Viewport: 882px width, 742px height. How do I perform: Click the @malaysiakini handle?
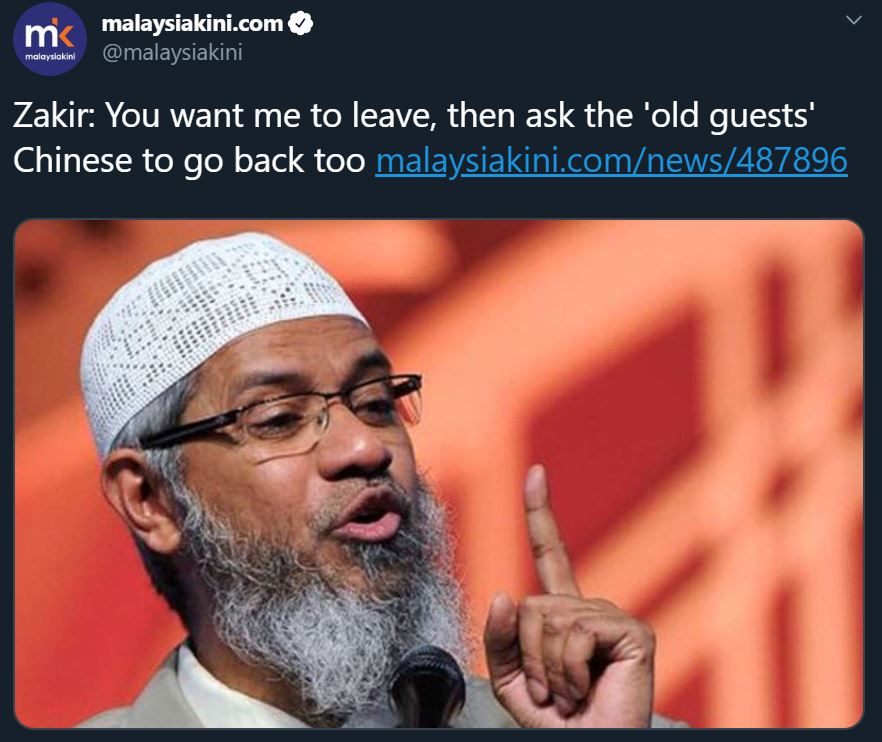[172, 52]
